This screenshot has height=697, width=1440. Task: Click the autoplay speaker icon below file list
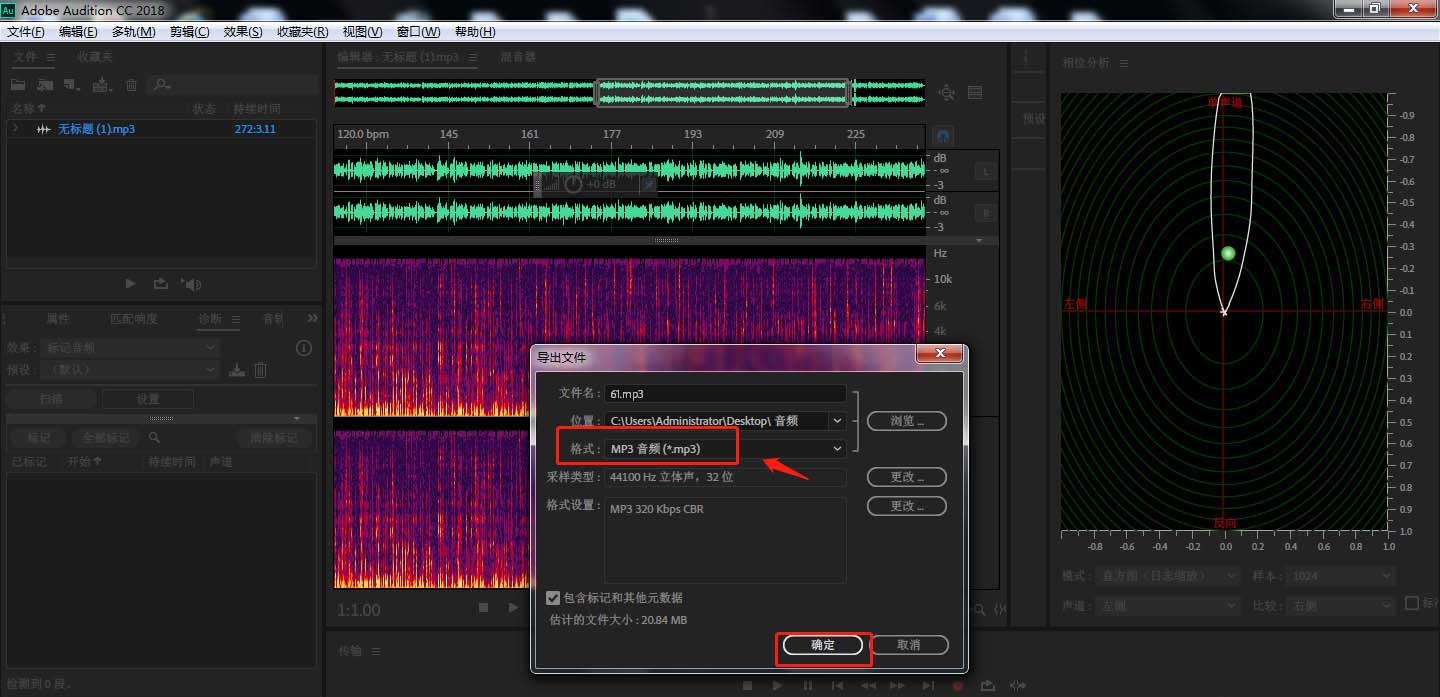(191, 284)
